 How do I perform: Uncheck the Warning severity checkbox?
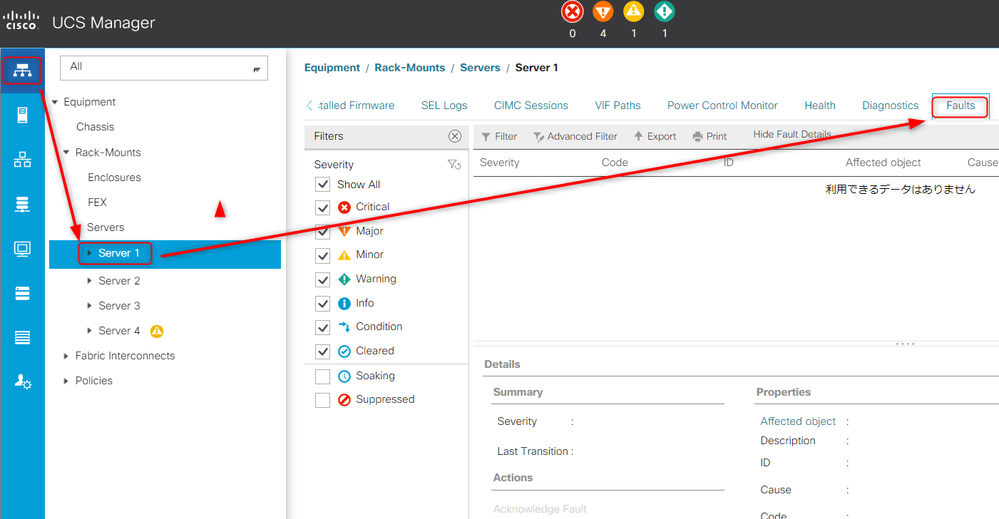tap(322, 280)
